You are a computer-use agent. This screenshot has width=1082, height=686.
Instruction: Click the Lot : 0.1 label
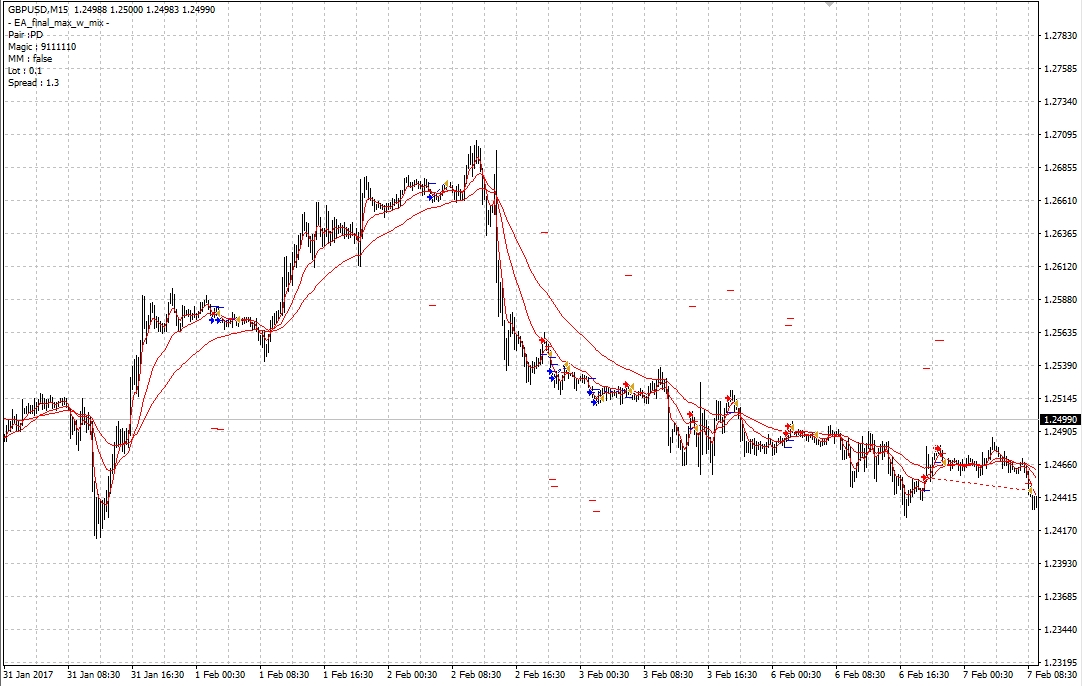click(25, 71)
